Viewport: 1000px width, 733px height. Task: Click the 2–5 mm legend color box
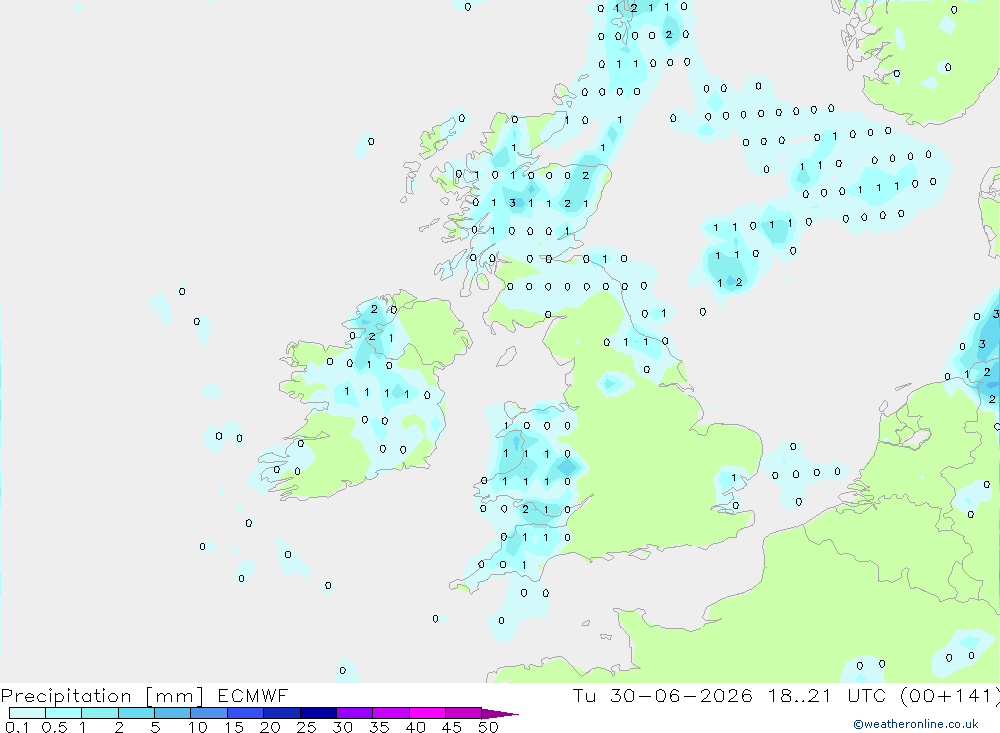(x=136, y=713)
